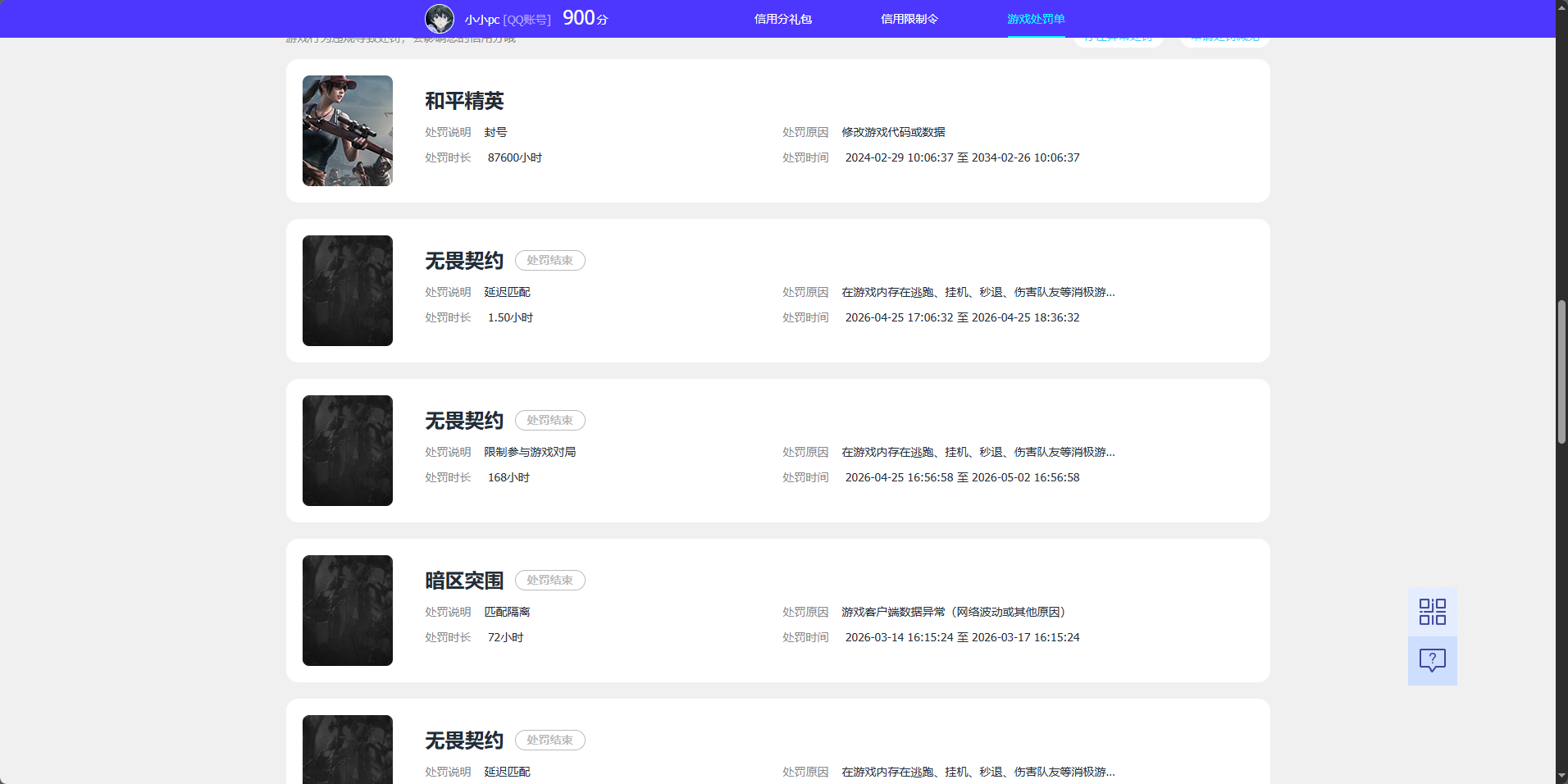Click the scrollbar down arrow
1568x784 pixels.
[1561, 776]
